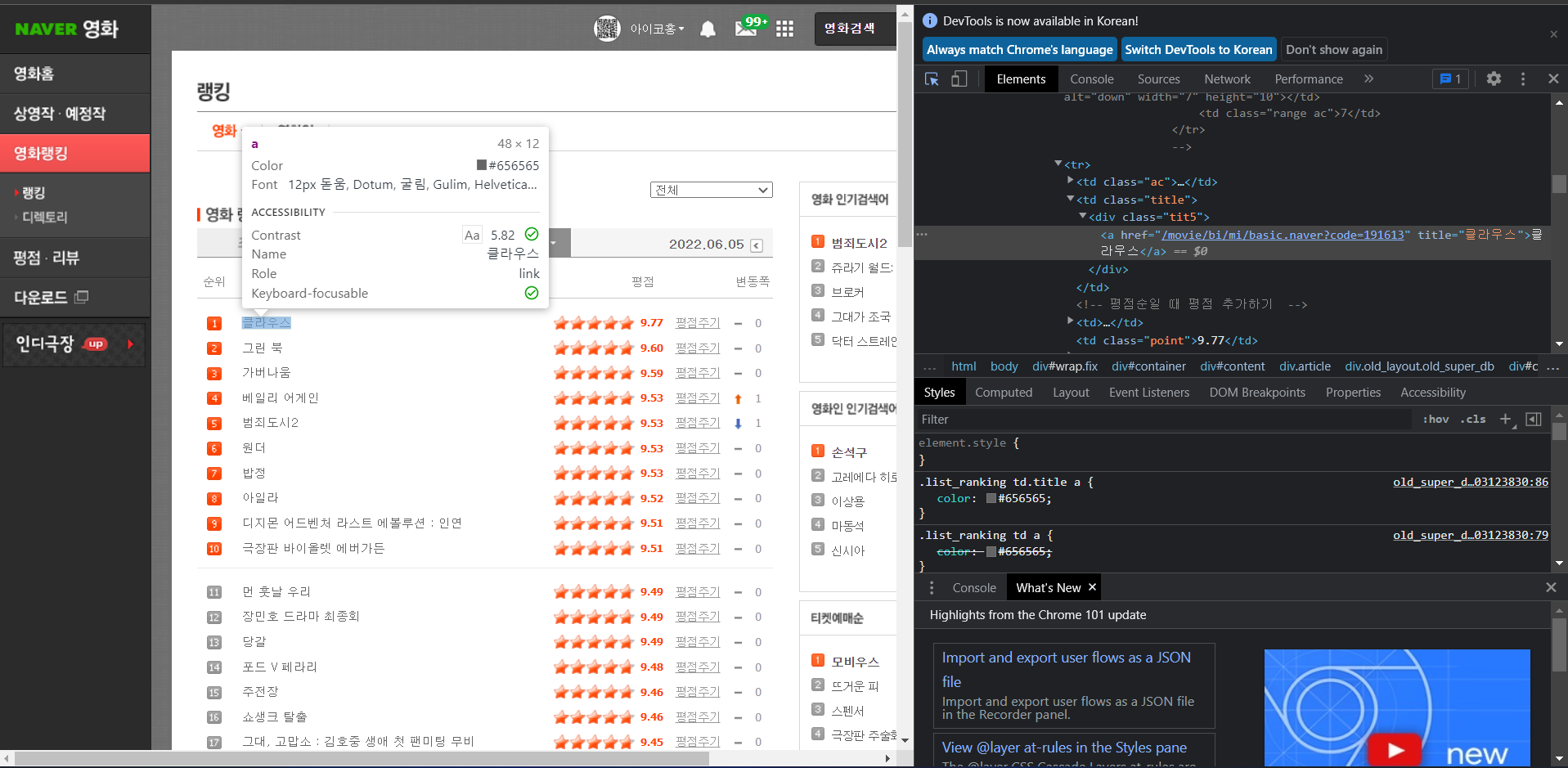Expand the collapsed td node

(x=1071, y=322)
